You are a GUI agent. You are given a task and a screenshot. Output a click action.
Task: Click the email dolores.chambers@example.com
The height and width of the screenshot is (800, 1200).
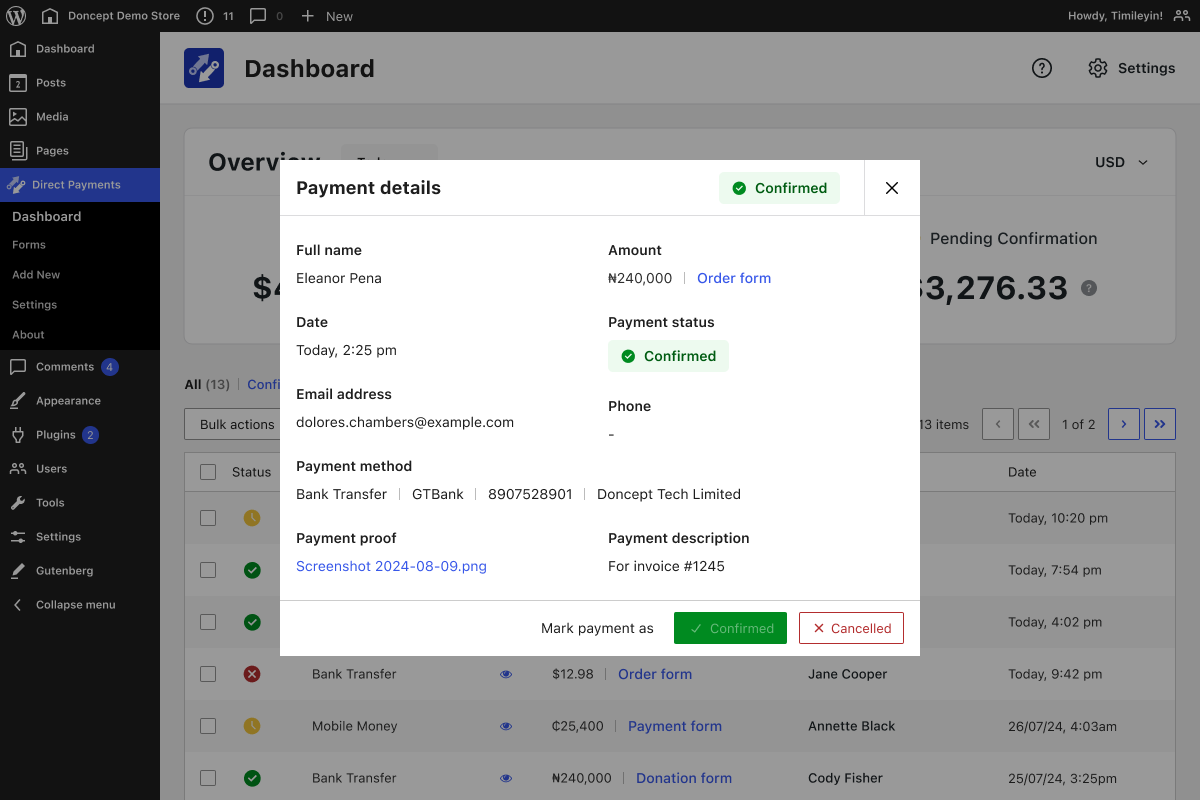click(x=405, y=422)
